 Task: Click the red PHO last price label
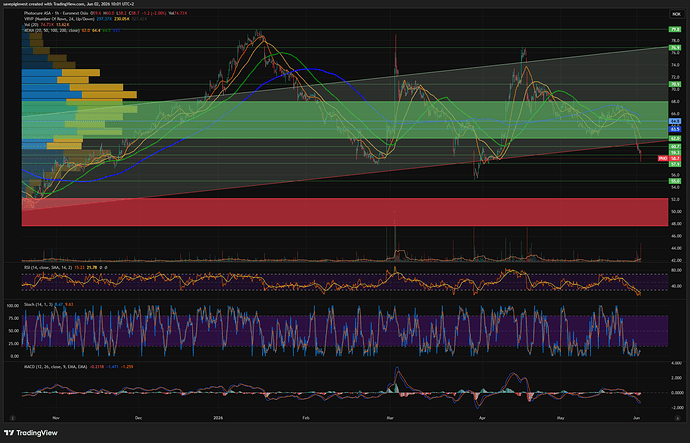click(669, 158)
